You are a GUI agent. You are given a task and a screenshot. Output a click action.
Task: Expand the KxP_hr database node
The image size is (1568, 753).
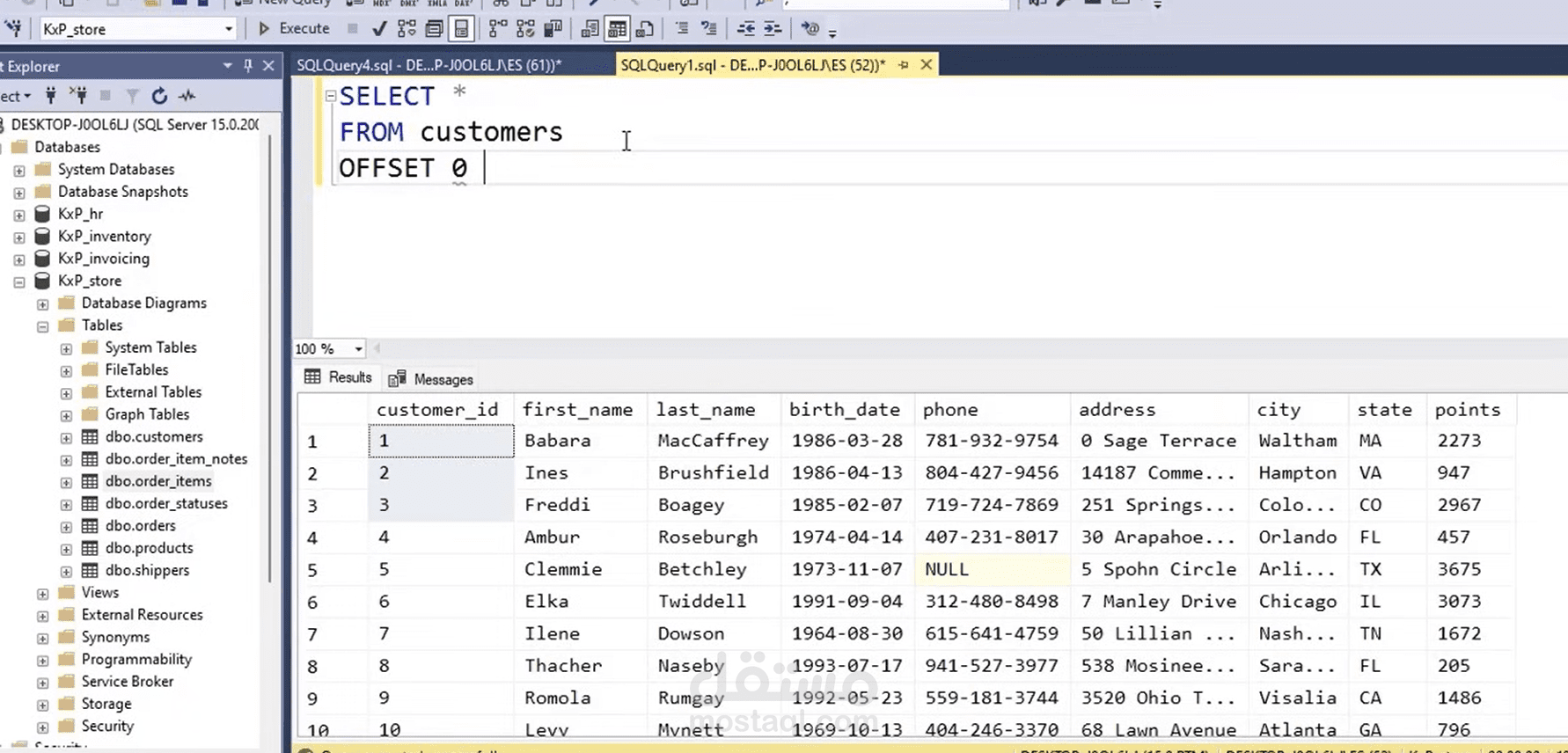pyautogui.click(x=19, y=215)
